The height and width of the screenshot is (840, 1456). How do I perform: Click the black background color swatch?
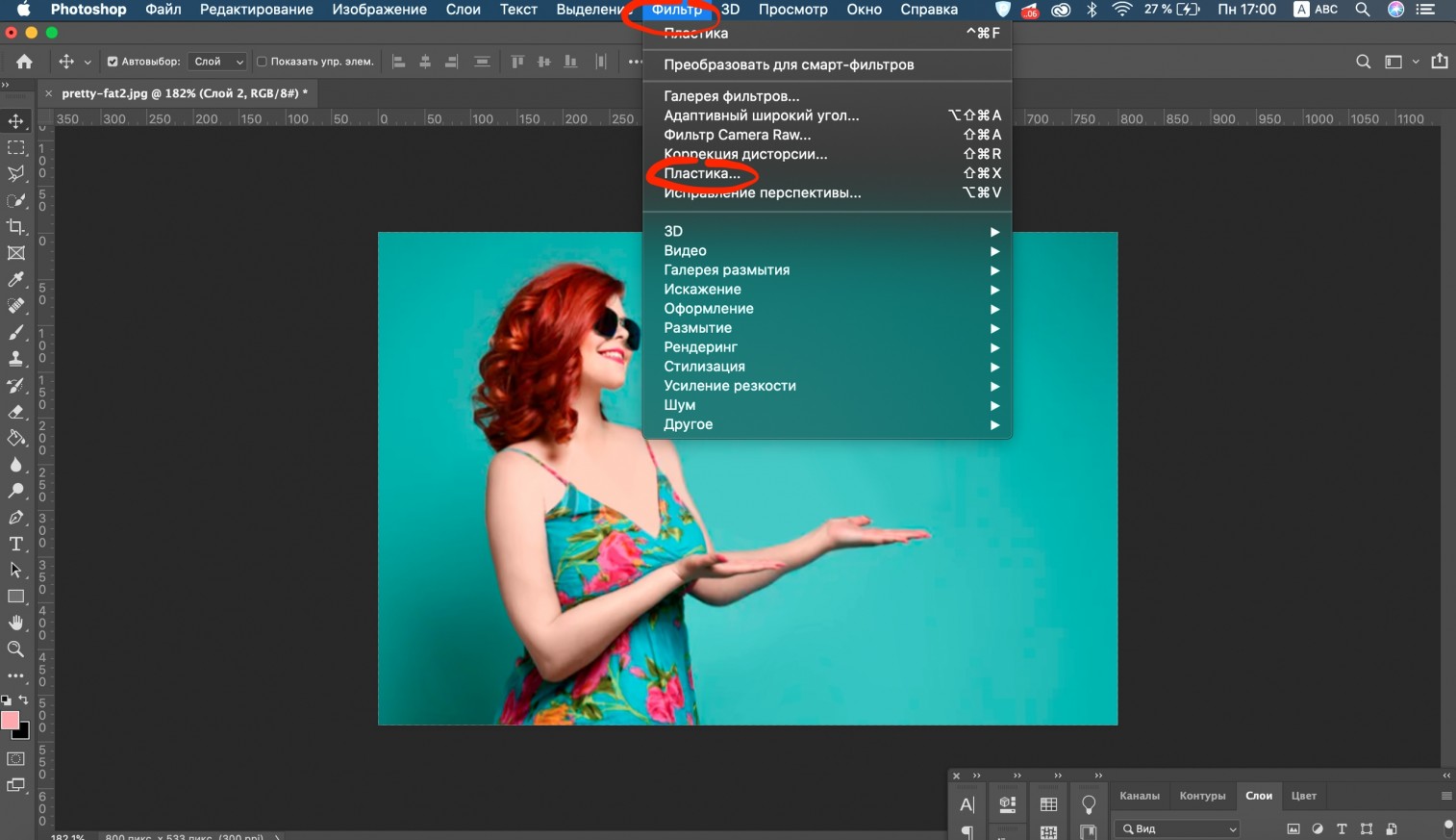pyautogui.click(x=23, y=732)
